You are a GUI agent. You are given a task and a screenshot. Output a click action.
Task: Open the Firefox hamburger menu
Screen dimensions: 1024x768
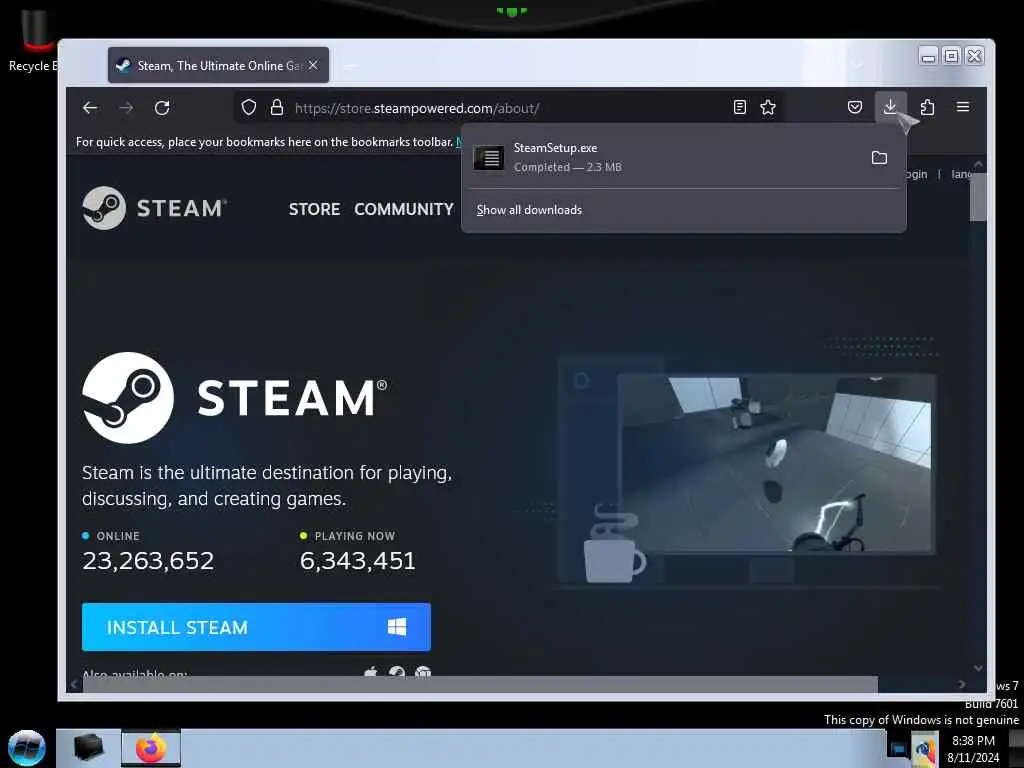point(963,107)
